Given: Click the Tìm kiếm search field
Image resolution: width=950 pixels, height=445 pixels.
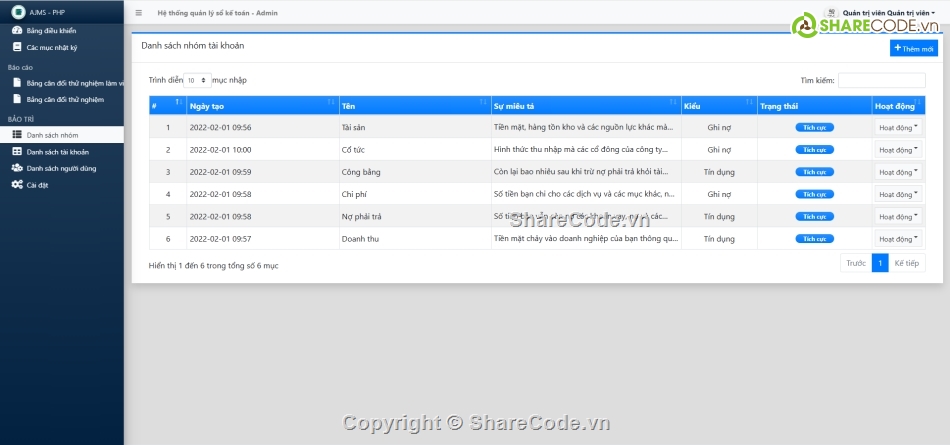Looking at the screenshot, I should (881, 80).
